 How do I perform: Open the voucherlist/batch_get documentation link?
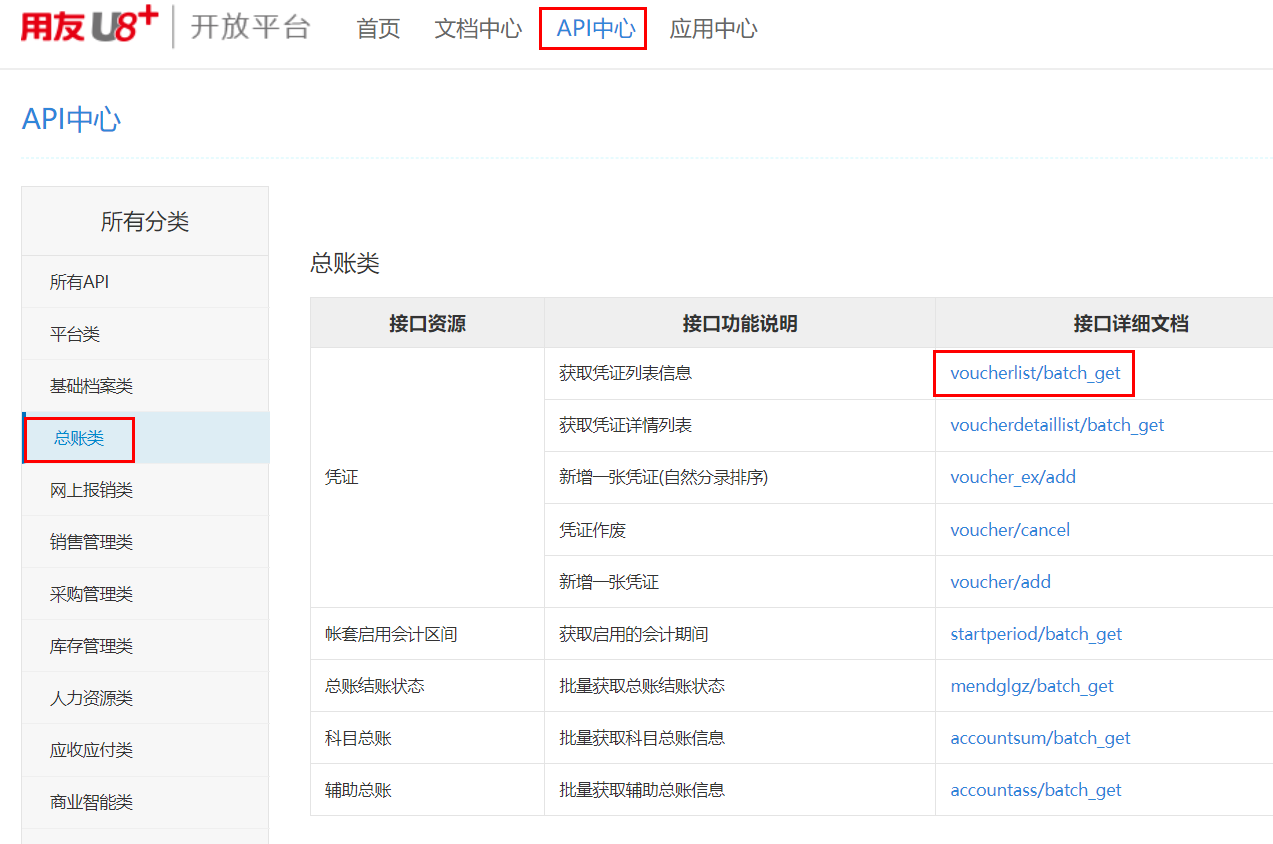click(1035, 373)
